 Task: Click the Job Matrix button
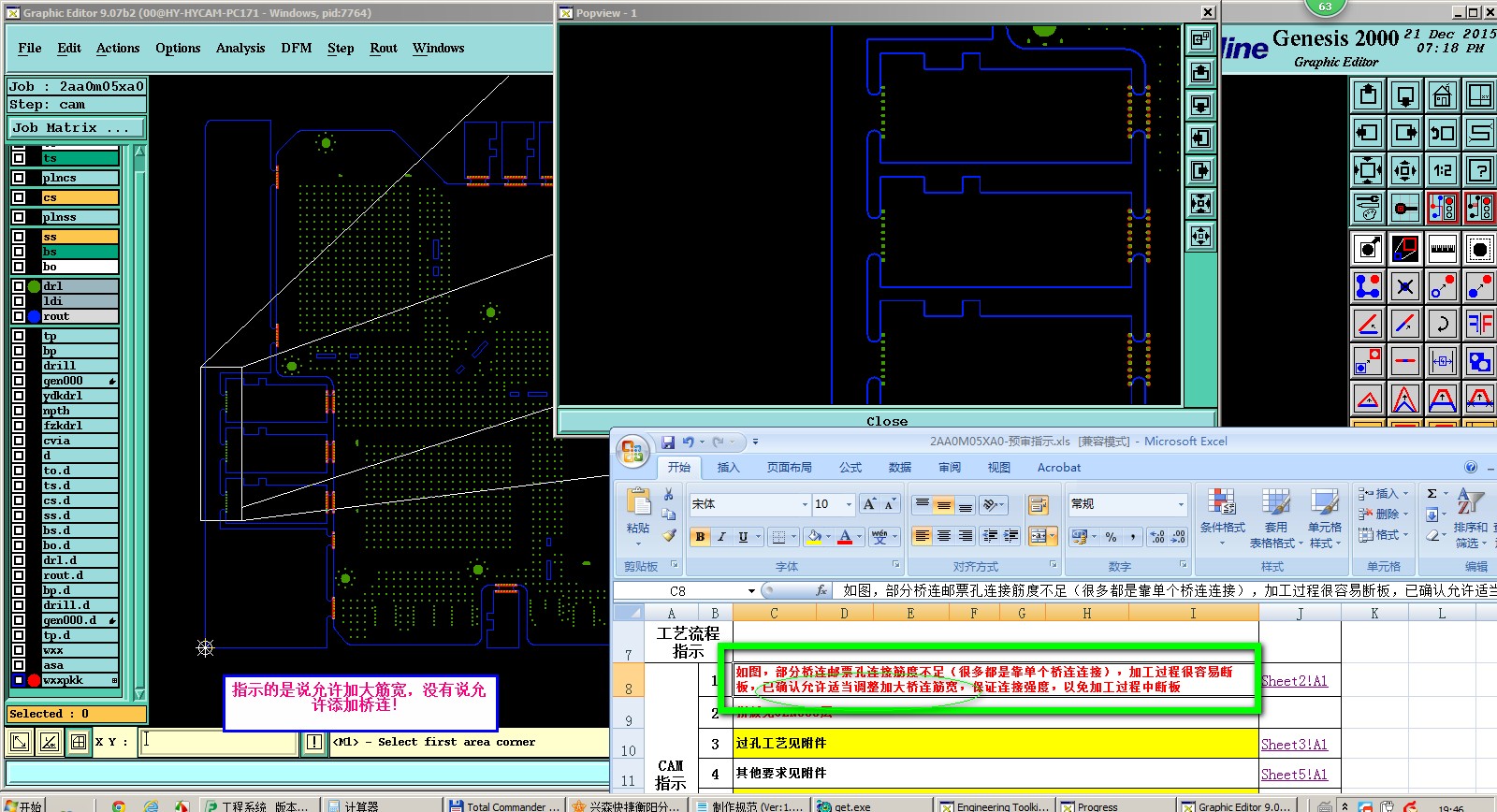[77, 127]
